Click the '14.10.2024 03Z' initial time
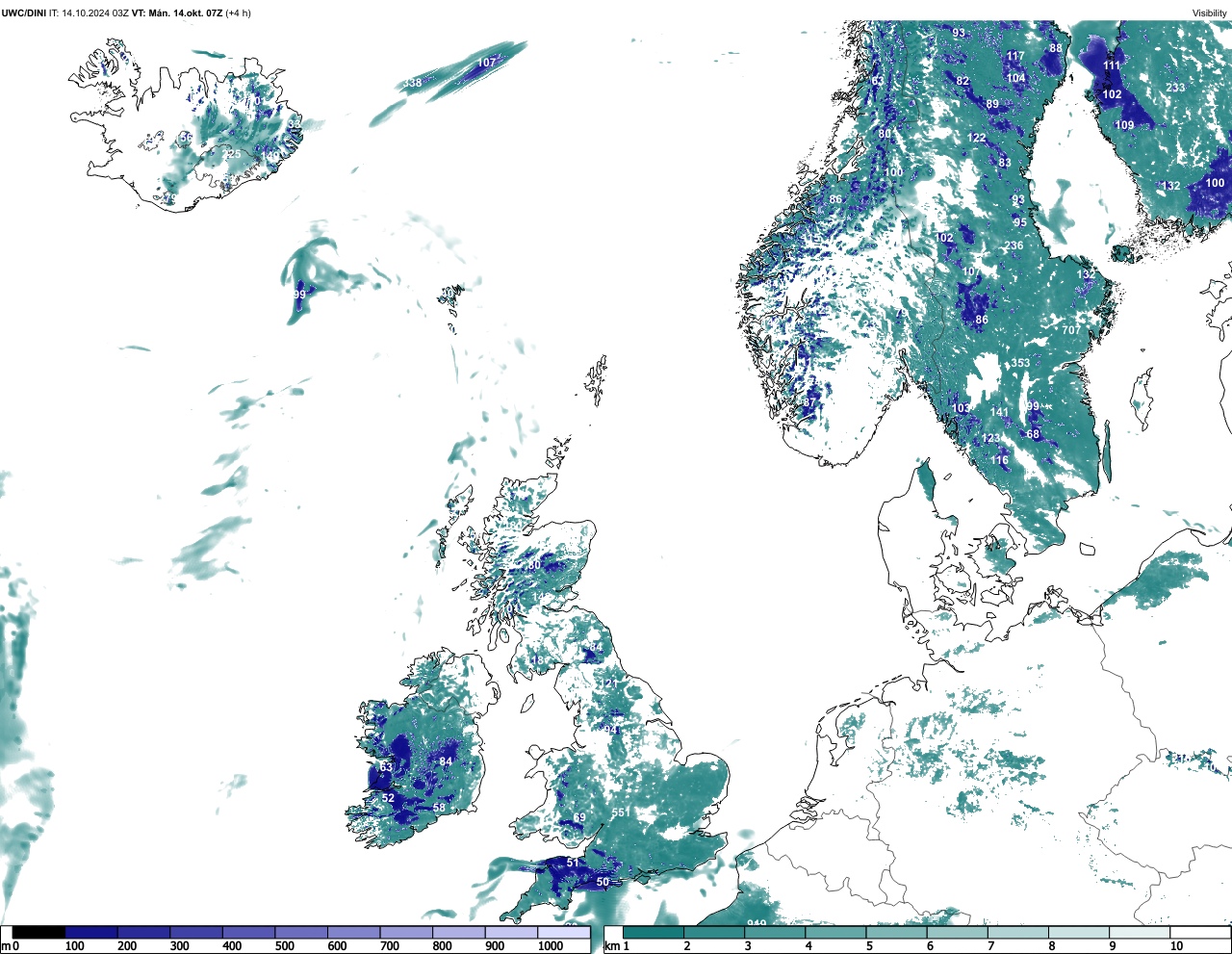 [94, 13]
